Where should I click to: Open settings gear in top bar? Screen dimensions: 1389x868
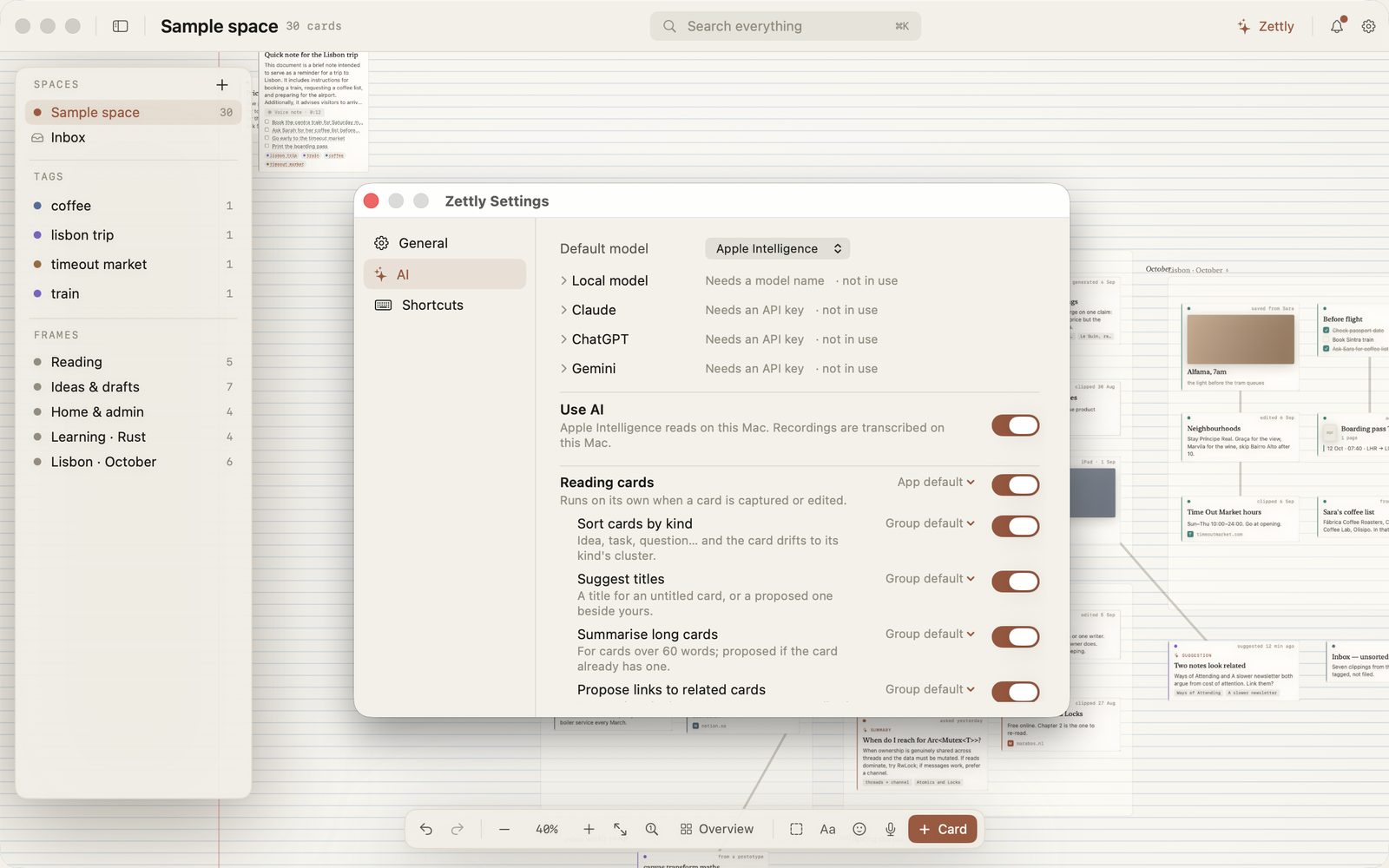coord(1369,26)
